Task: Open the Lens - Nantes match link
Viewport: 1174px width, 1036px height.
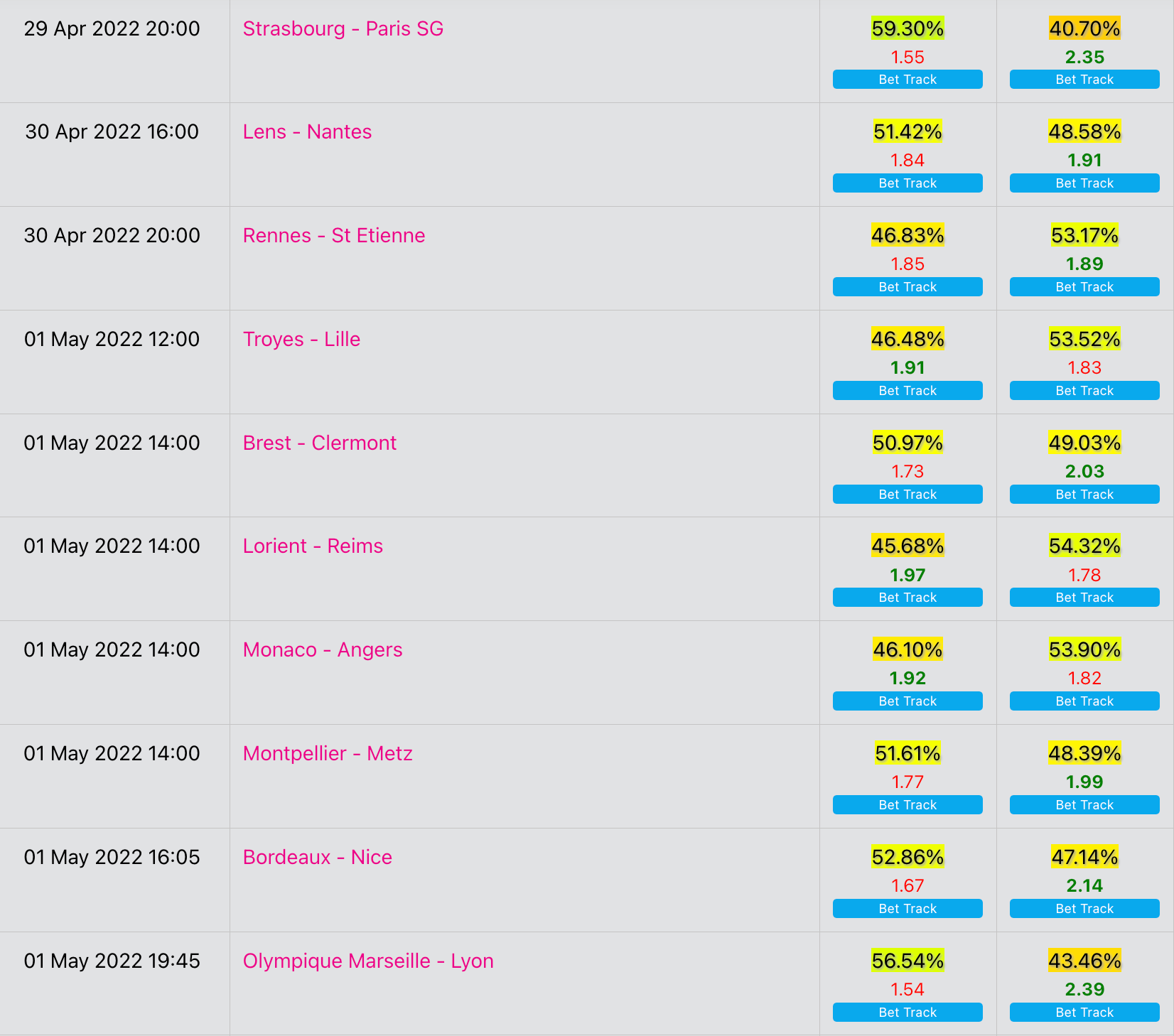Action: point(307,131)
